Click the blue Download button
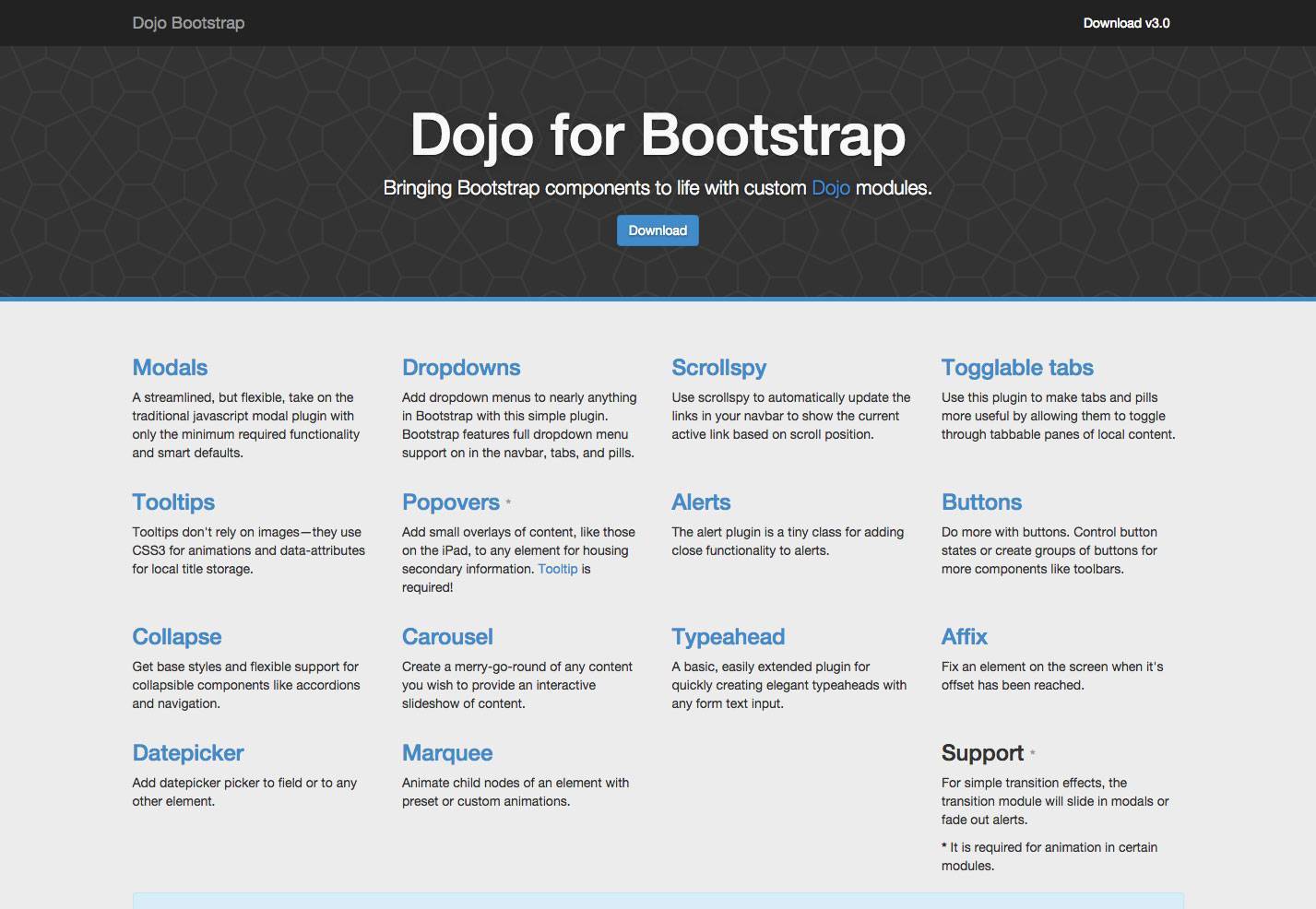The width and height of the screenshot is (1316, 909). (658, 230)
